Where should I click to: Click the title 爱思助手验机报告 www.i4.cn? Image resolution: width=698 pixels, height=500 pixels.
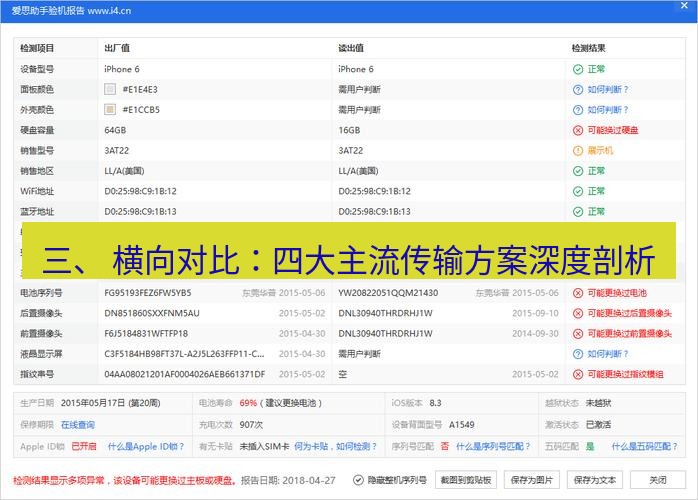(71, 11)
